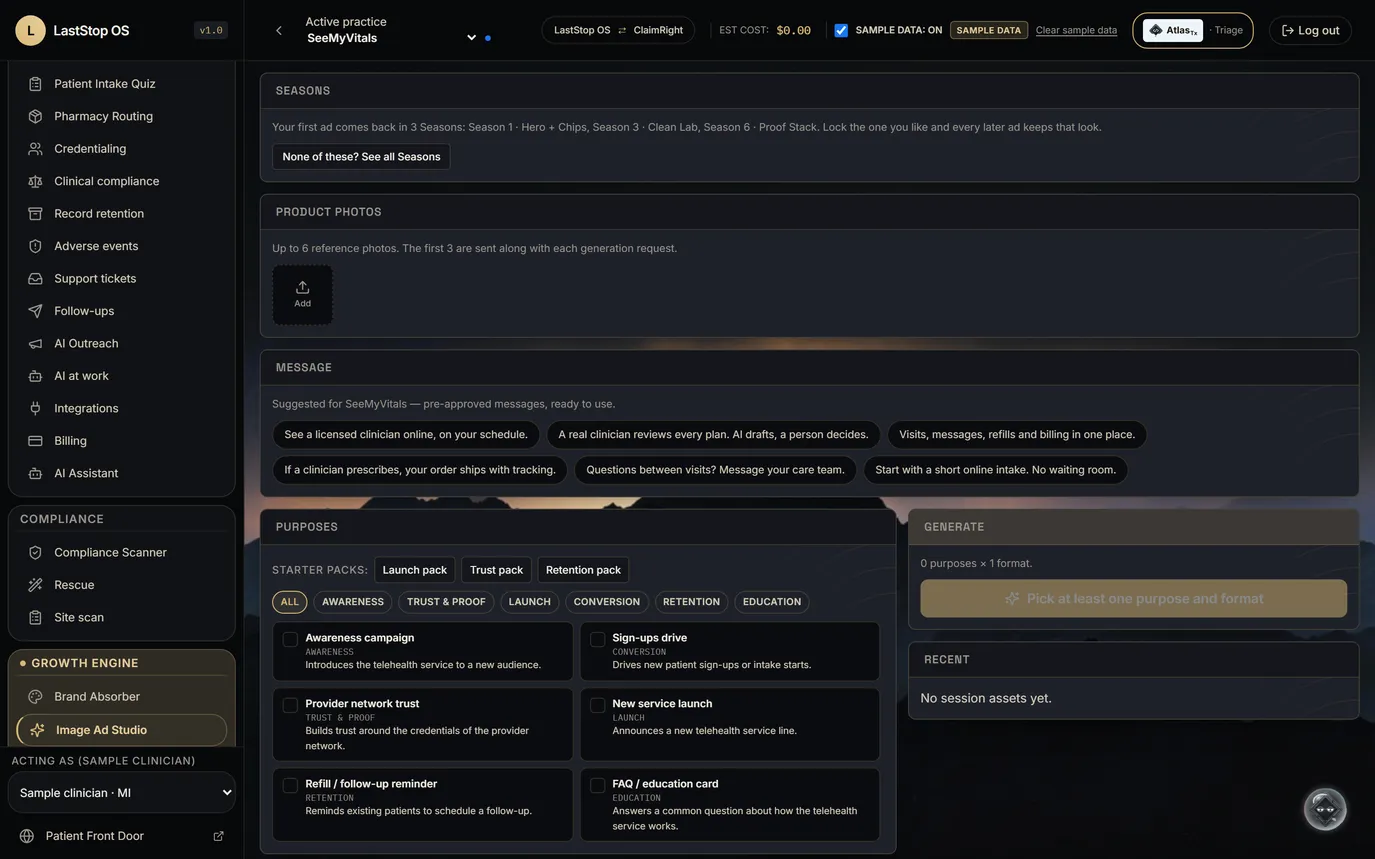
Task: Apply the Retention pack starter pack
Action: click(583, 570)
